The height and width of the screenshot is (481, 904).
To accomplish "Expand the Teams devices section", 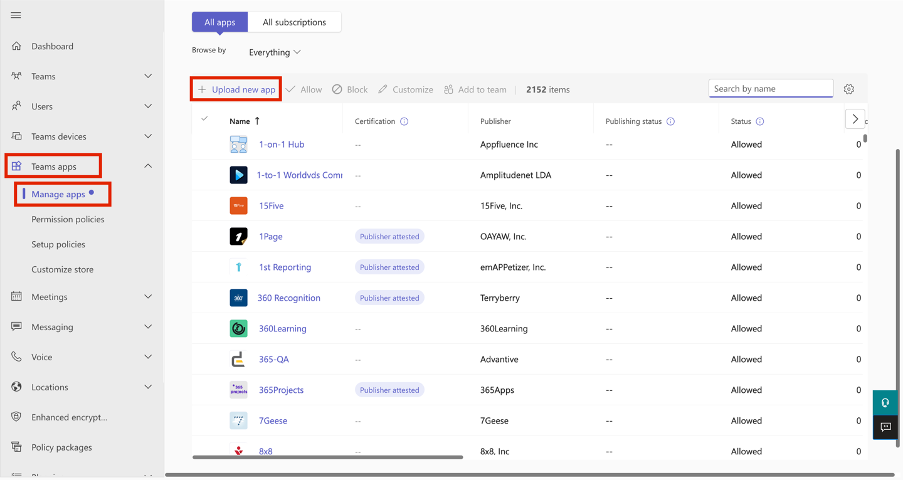I will [148, 136].
